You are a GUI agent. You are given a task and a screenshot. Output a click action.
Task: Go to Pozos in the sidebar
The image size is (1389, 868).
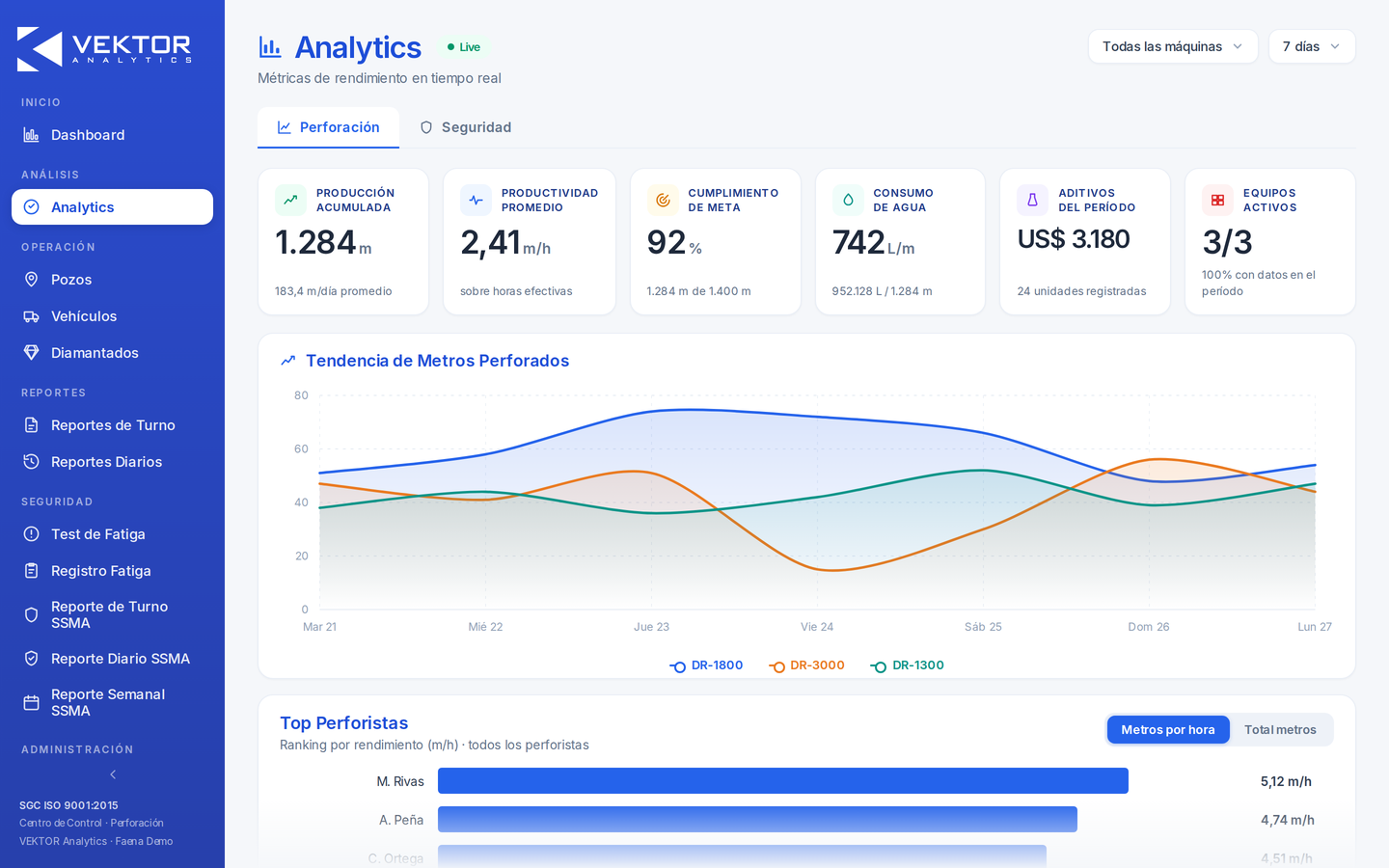(x=112, y=280)
